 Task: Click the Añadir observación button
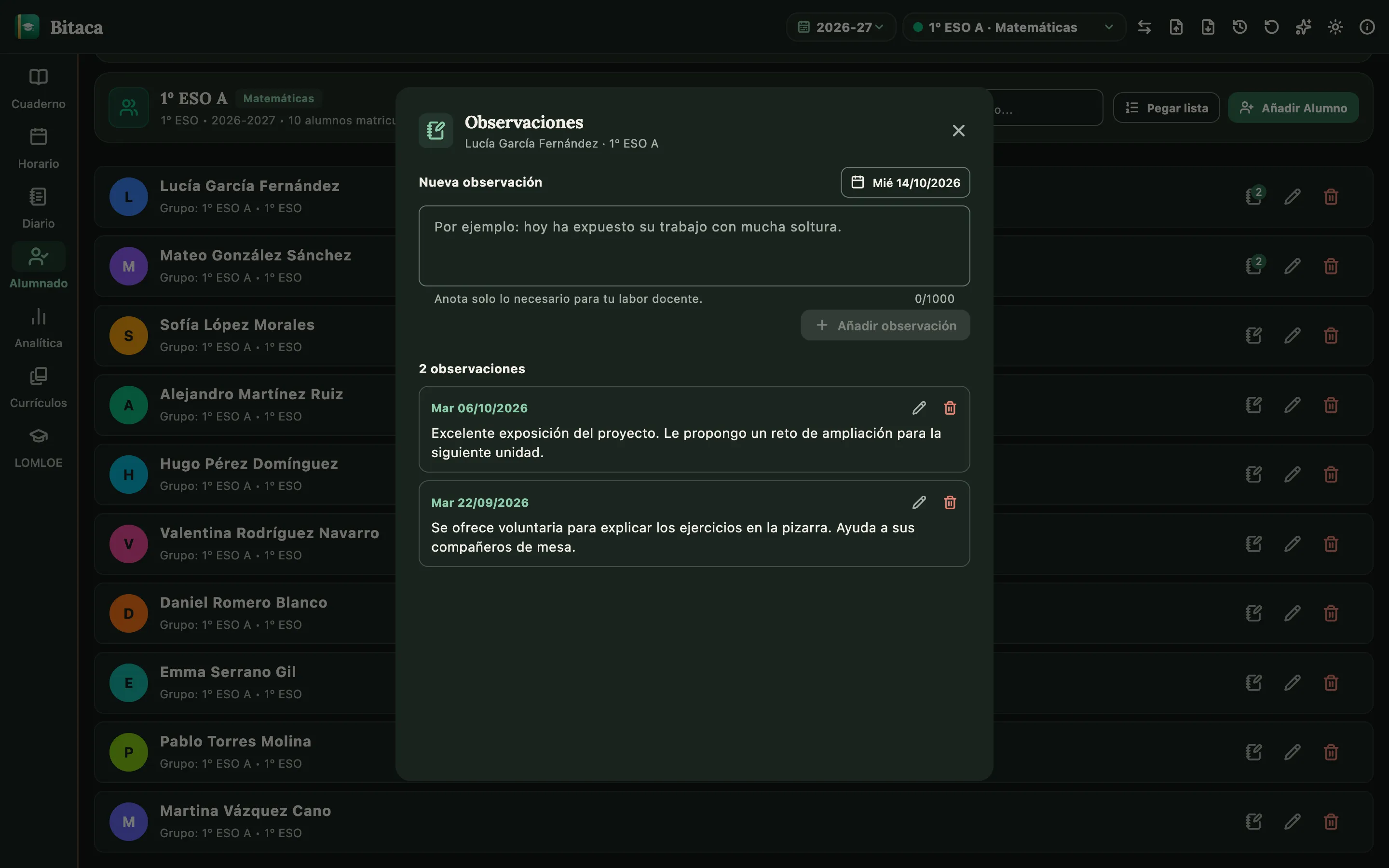(x=885, y=325)
